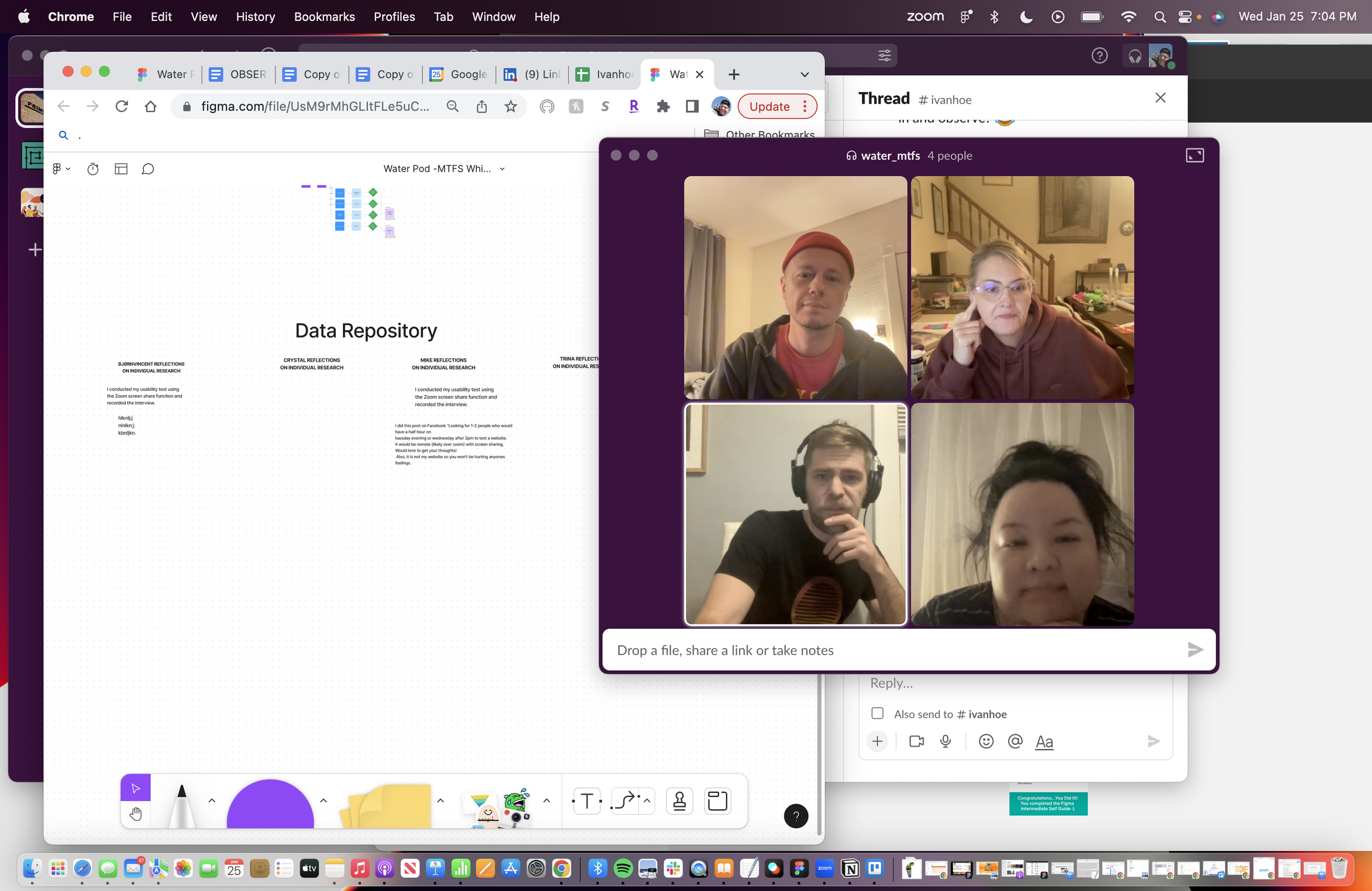Select the connector line tool
Screen dimensions: 1372x891
[625, 801]
